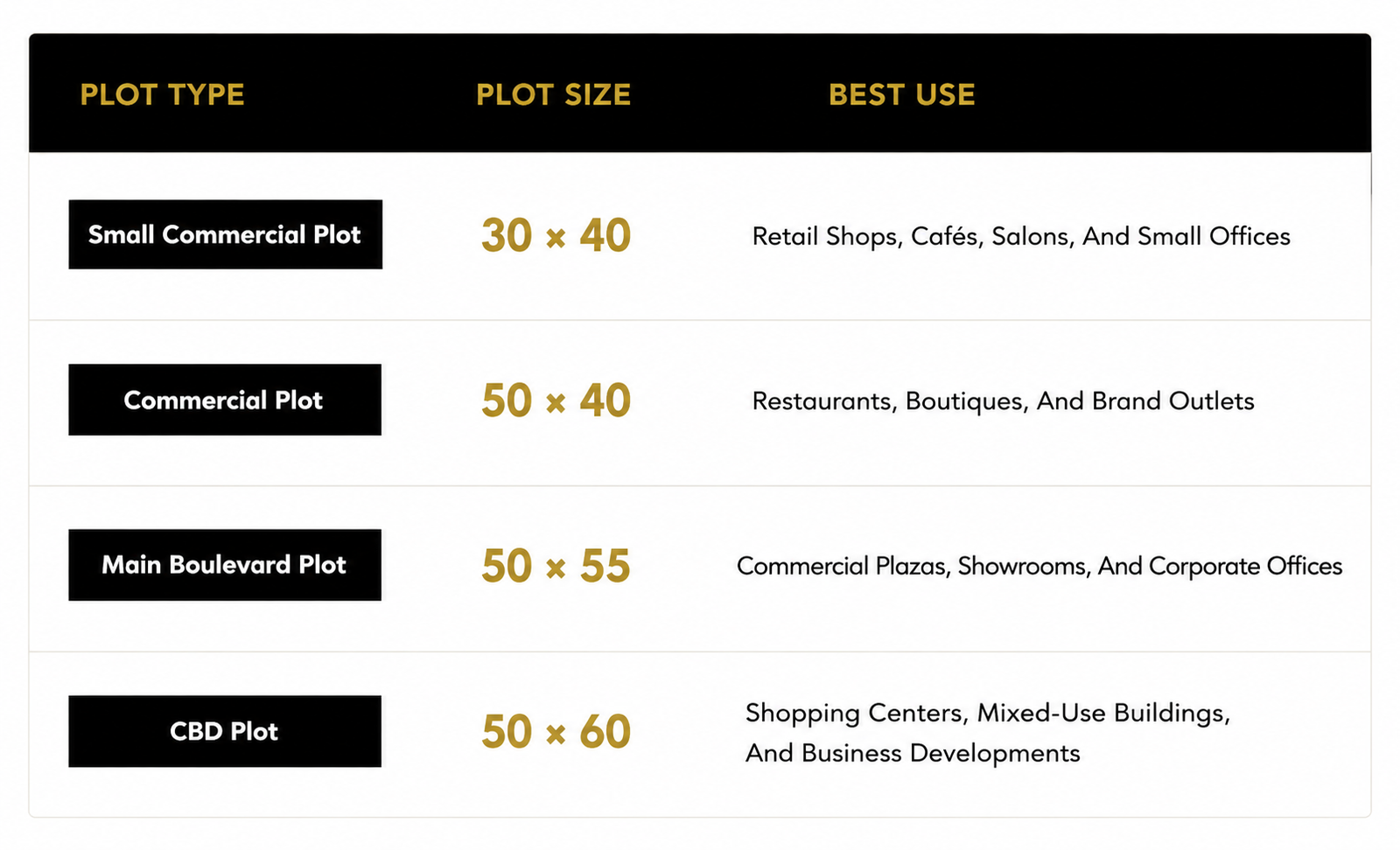This screenshot has height=850, width=1400.
Task: Click the number 55 in Main Boulevard row
Action: [605, 566]
